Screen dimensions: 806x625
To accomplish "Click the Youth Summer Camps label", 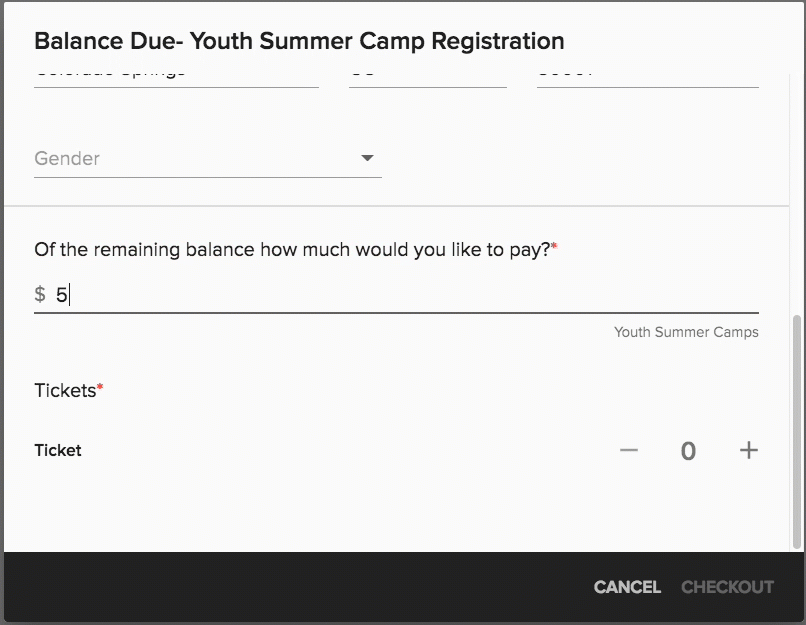I will click(686, 331).
